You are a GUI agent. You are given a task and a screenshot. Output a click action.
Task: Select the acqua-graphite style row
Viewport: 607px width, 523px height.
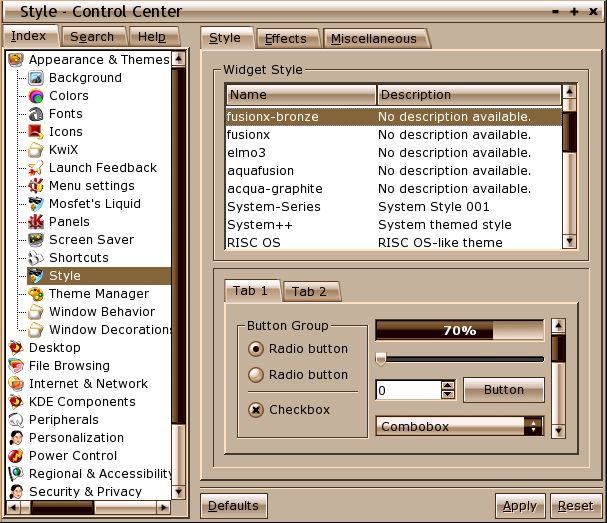point(393,189)
